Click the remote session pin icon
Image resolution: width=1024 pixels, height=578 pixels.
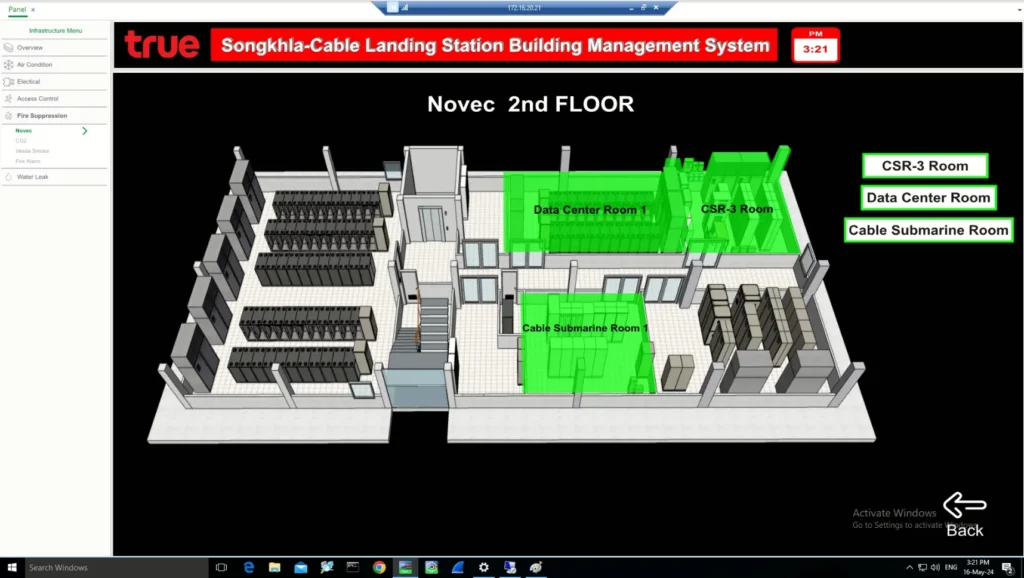[x=392, y=7]
